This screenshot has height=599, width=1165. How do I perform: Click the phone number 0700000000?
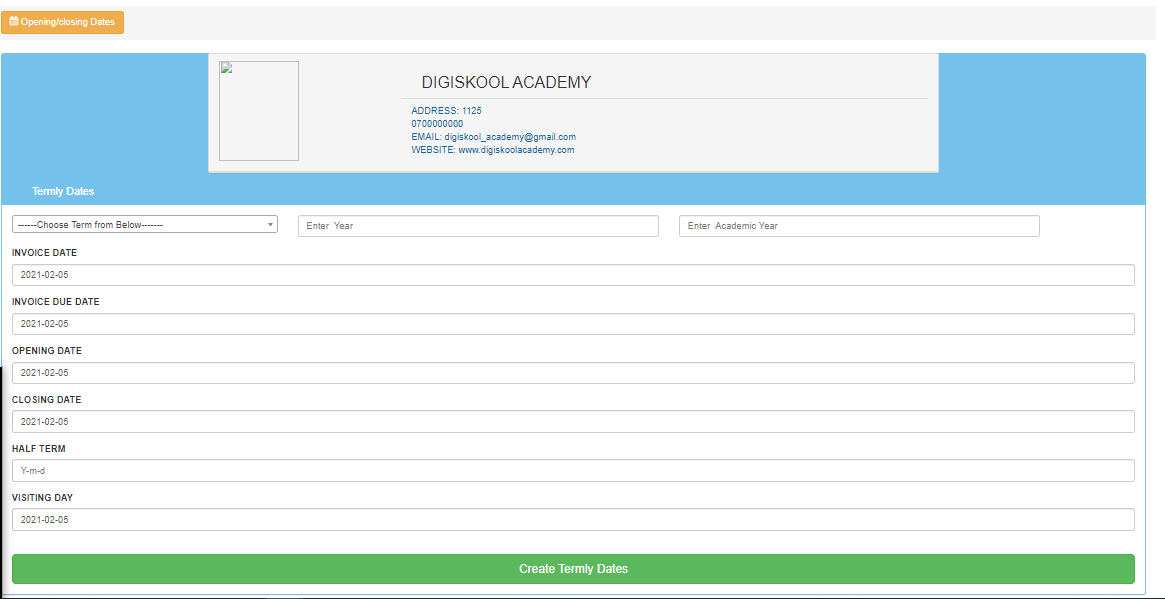(437, 124)
